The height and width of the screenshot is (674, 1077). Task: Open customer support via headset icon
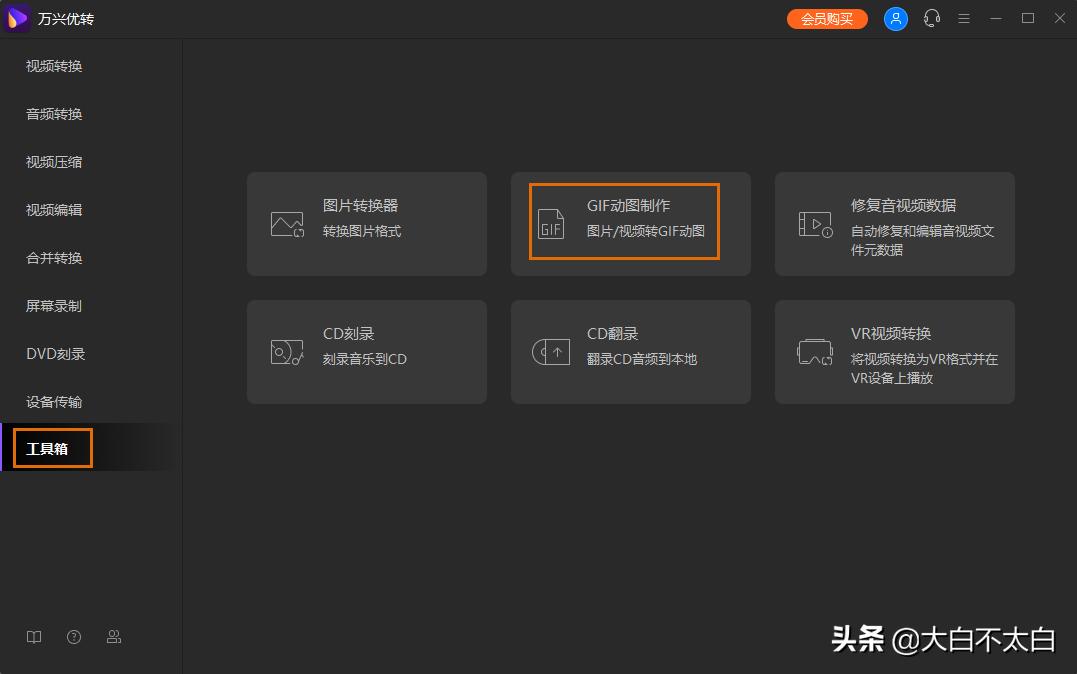[x=931, y=18]
